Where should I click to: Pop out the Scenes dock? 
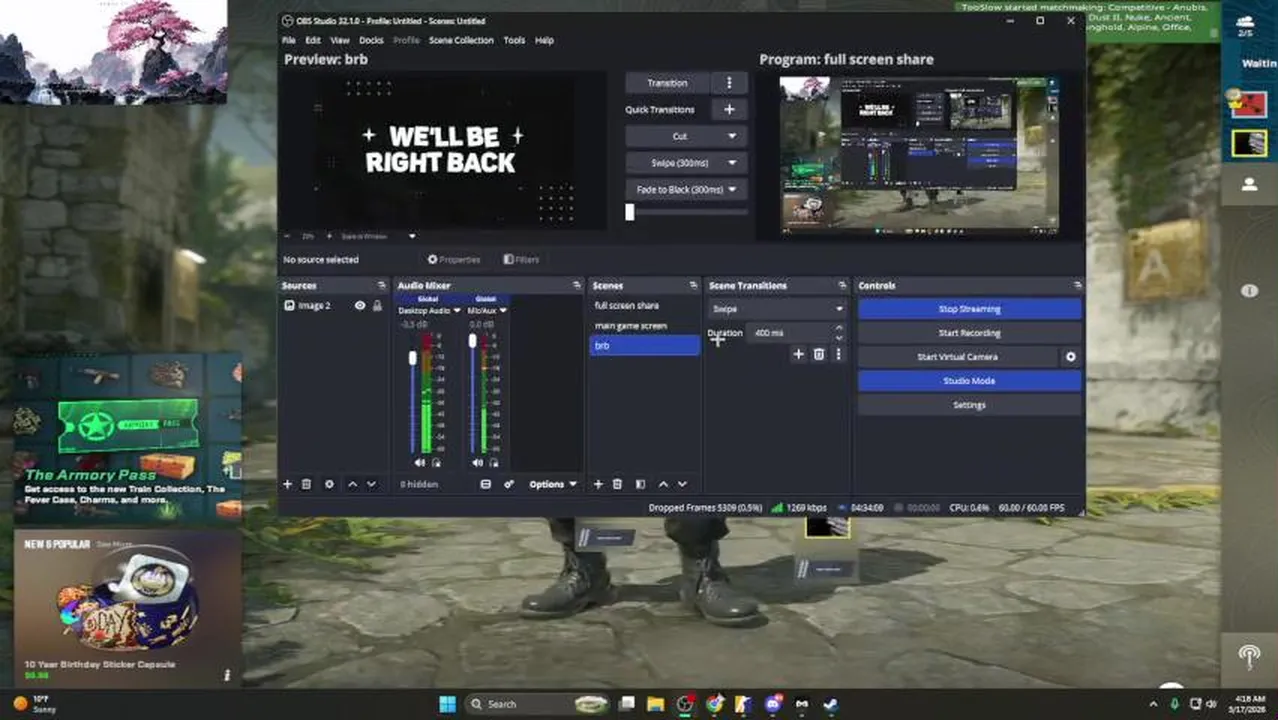coord(694,285)
